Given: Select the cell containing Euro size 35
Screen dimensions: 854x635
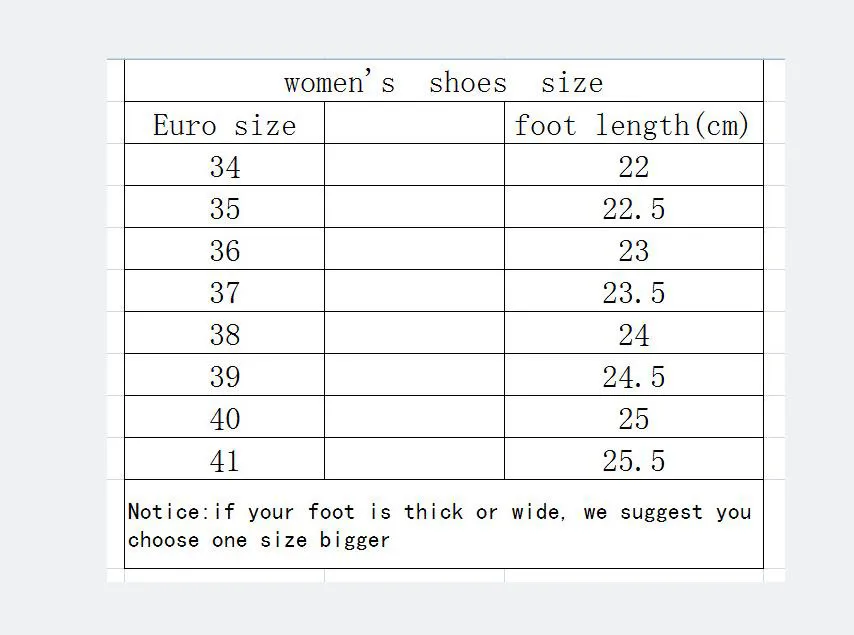Looking at the screenshot, I should click(224, 206).
